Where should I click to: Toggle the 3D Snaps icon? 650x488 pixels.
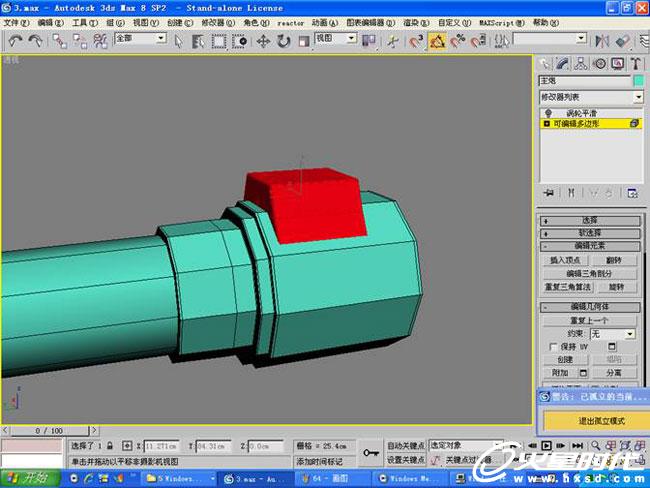[416, 41]
